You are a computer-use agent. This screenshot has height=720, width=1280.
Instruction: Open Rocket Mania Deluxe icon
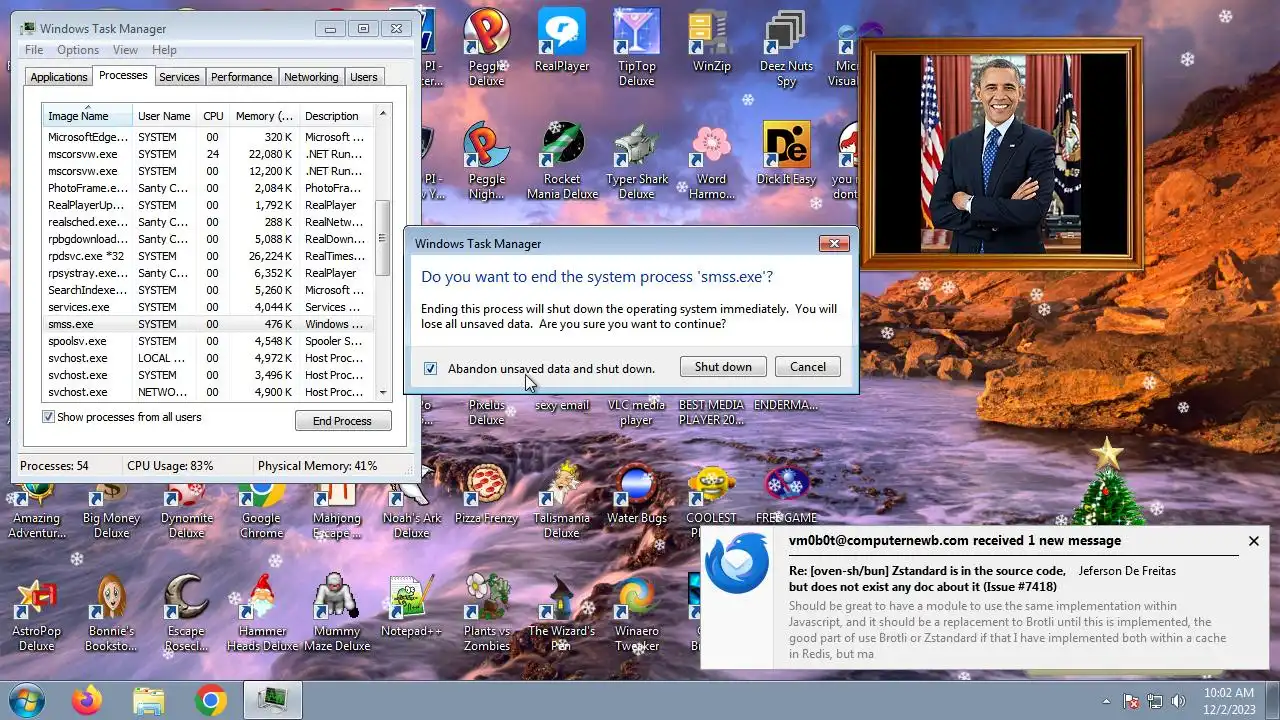click(x=561, y=160)
